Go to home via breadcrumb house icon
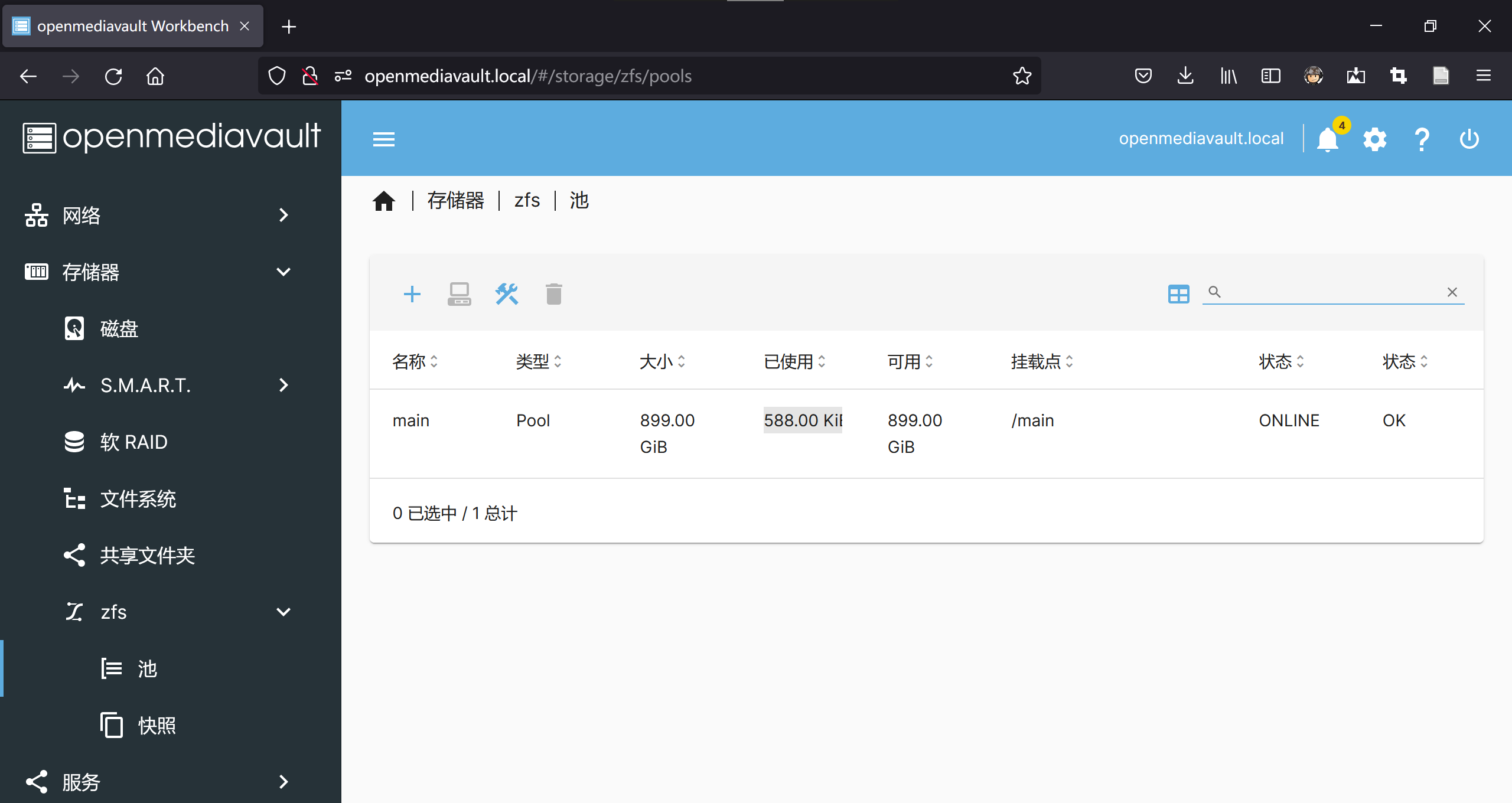The image size is (1512, 803). 383,201
